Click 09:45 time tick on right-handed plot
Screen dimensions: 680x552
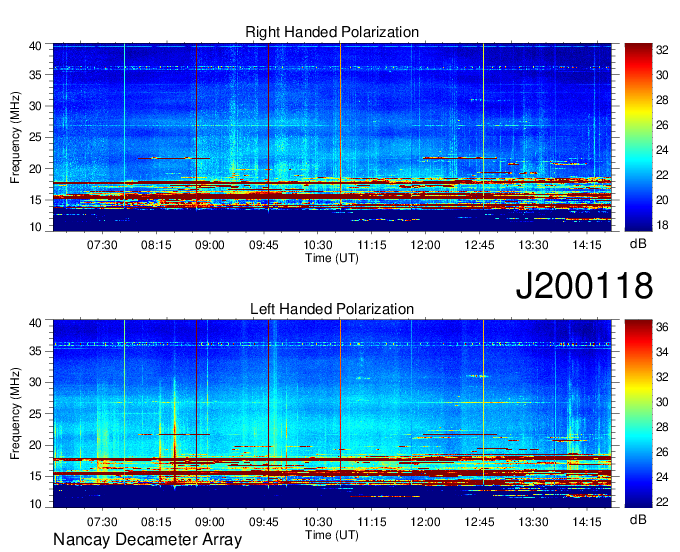click(x=264, y=245)
